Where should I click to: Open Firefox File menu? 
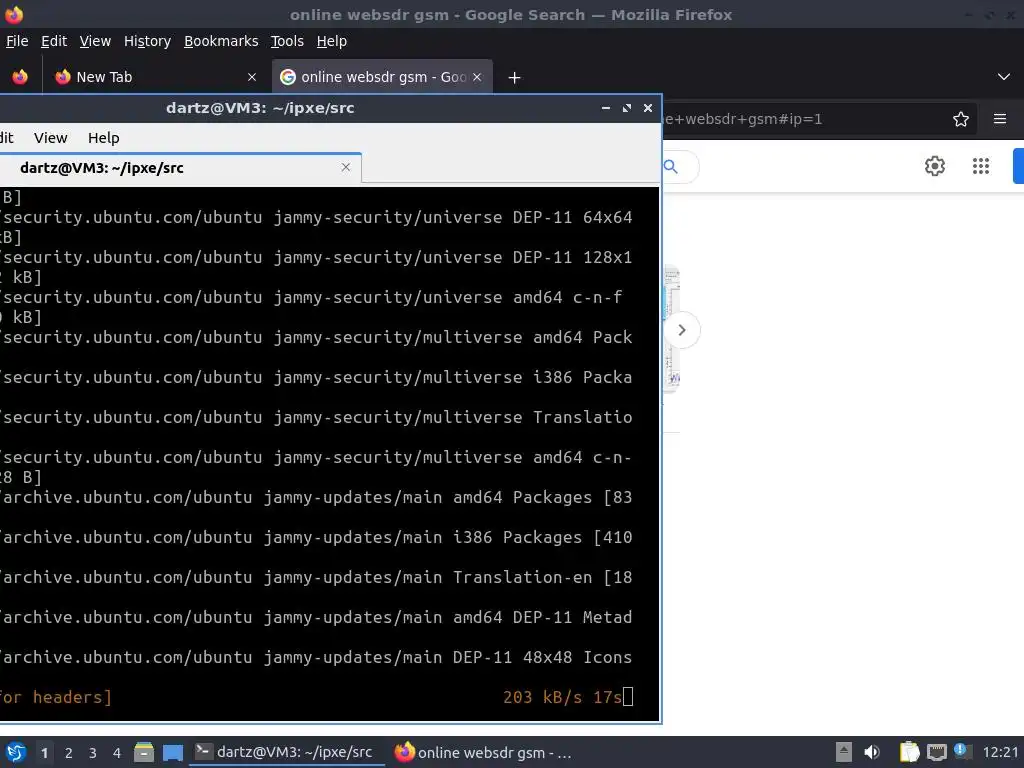[17, 41]
